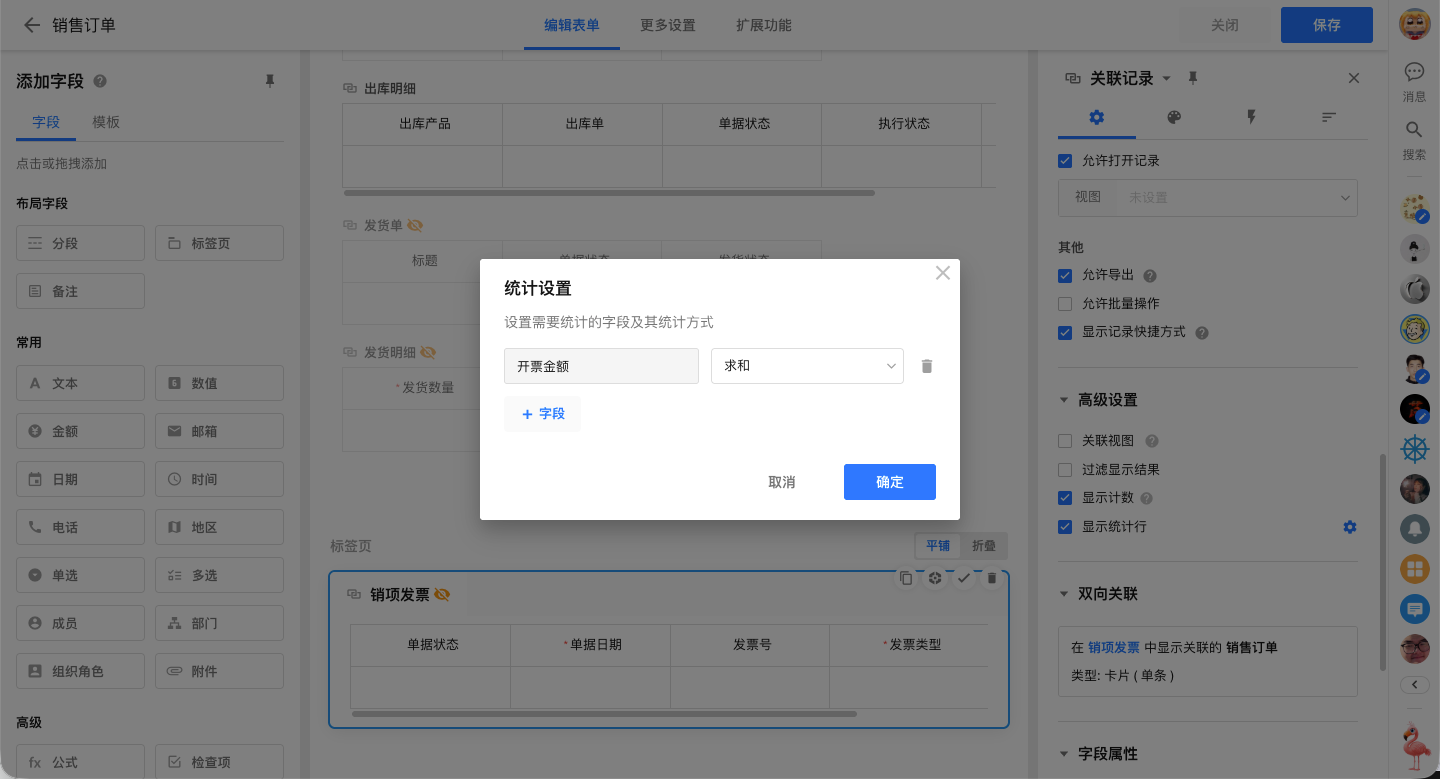Screen dimensions: 1440x779
Task: Open the orange grid app in sidebar
Action: coord(1414,569)
